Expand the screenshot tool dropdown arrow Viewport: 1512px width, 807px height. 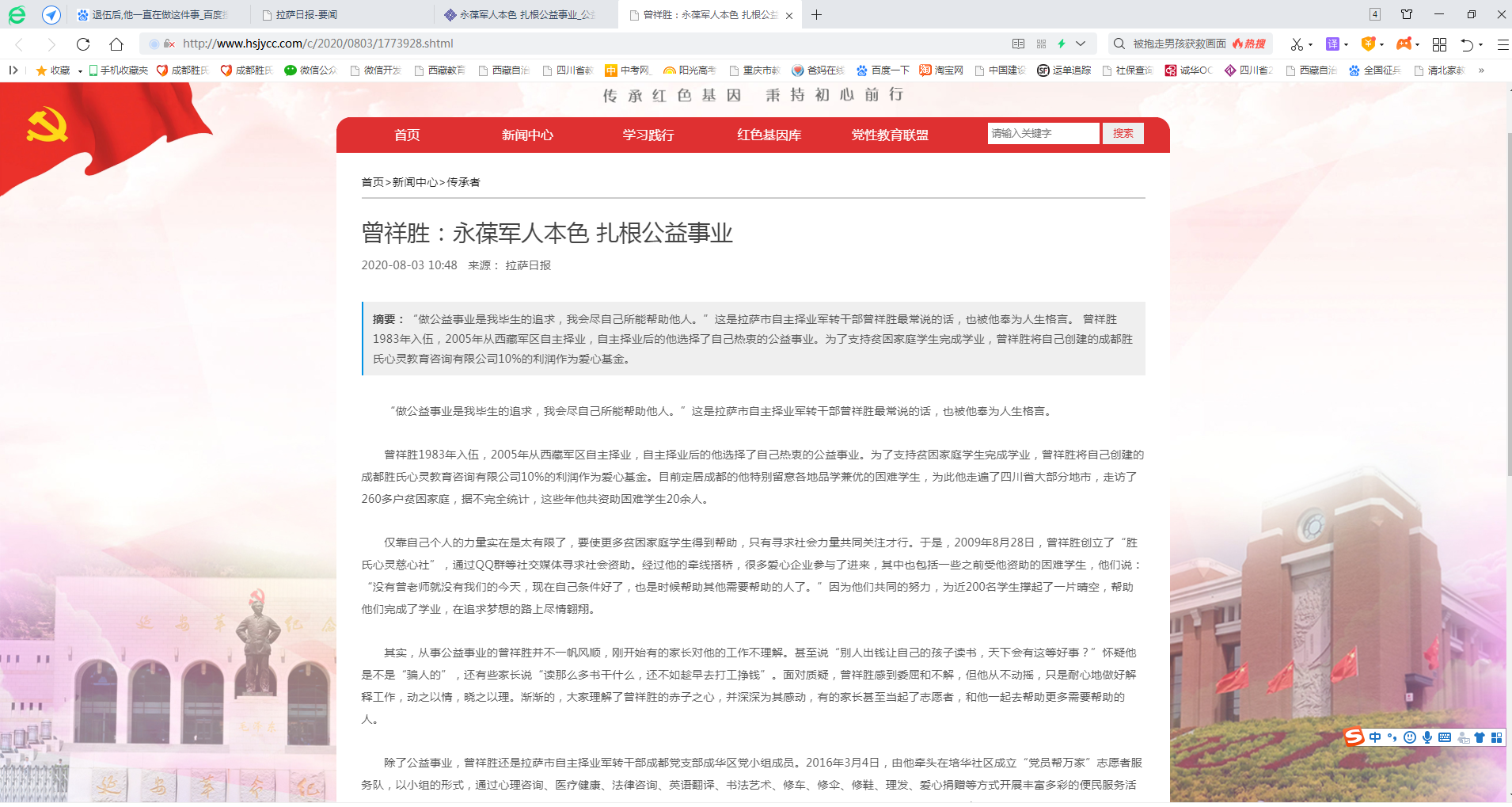1311,44
